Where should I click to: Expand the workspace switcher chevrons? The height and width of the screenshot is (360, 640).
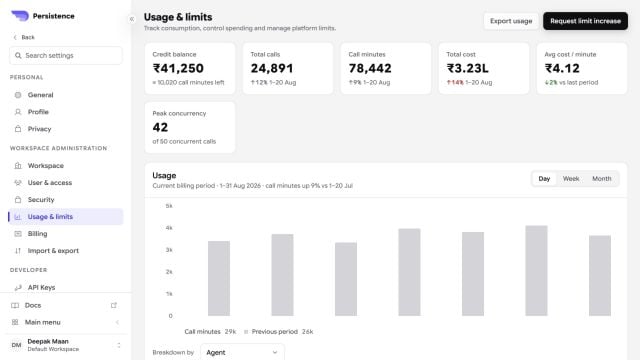tap(119, 345)
